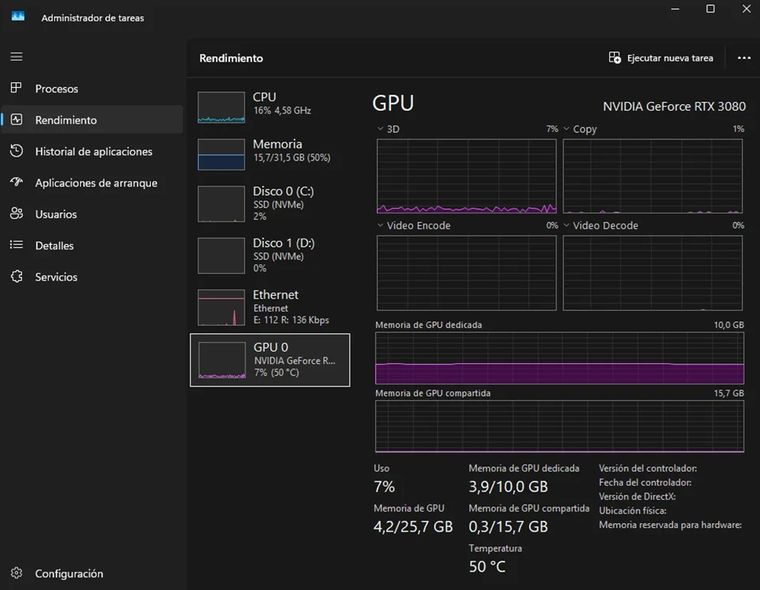
Task: Click the GPU 0 mini graph thumbnail
Action: point(222,360)
